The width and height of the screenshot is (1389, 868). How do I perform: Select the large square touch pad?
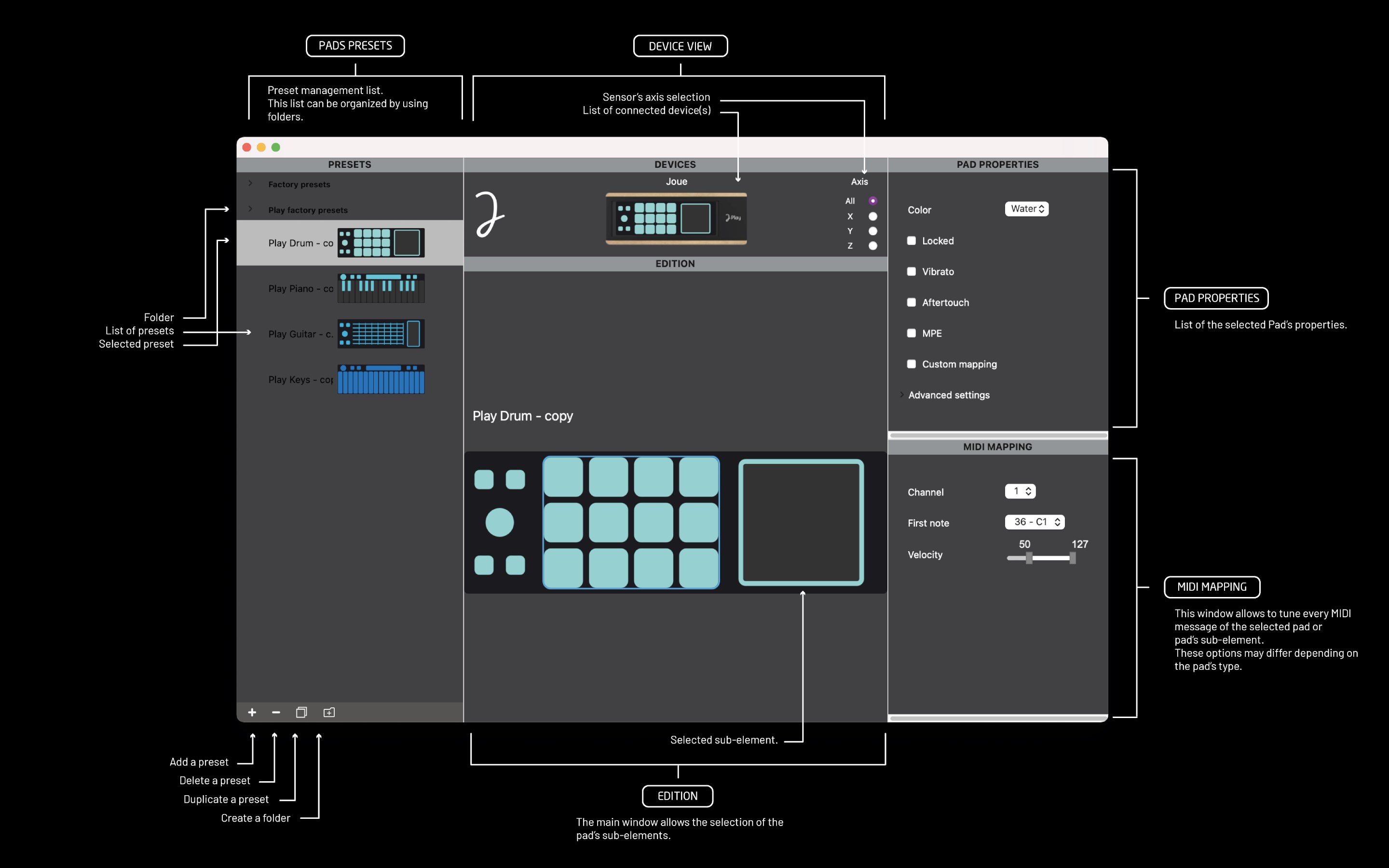click(x=801, y=522)
